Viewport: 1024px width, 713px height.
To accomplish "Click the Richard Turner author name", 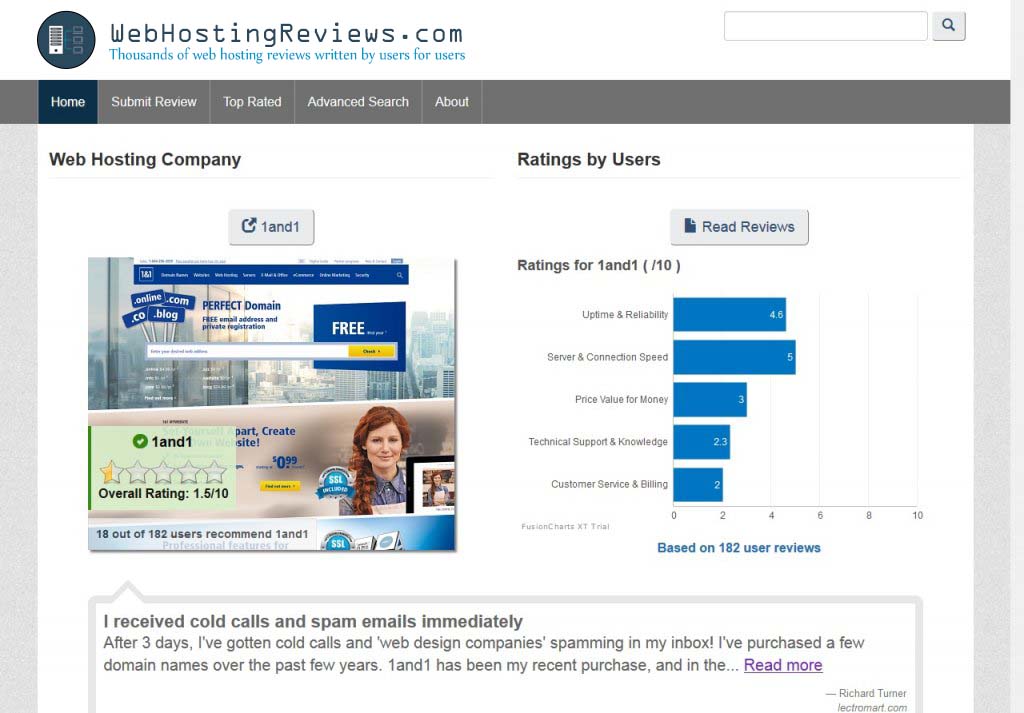I will click(x=872, y=693).
